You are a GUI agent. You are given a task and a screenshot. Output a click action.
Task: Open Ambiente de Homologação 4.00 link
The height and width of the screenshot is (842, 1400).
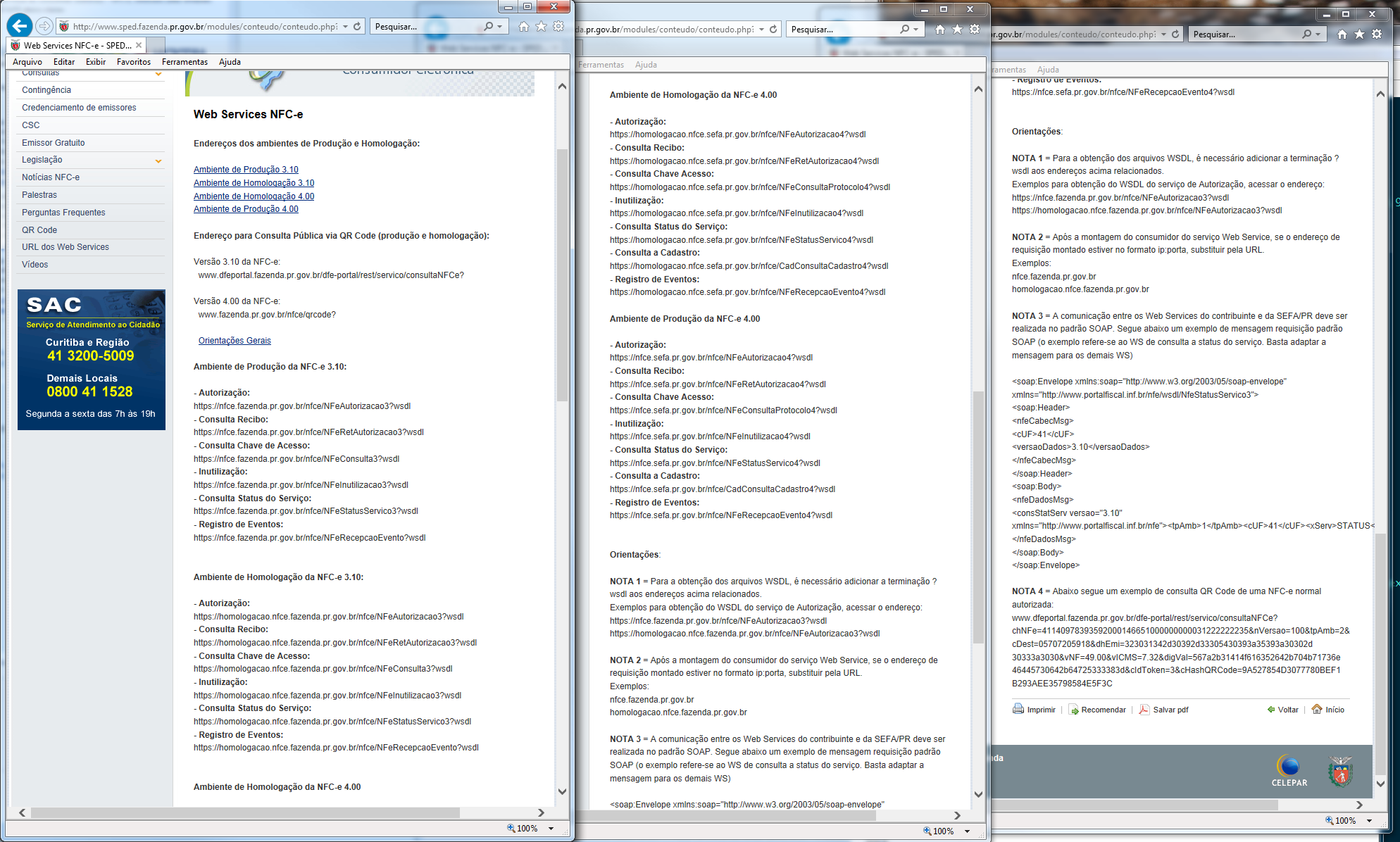tap(254, 196)
